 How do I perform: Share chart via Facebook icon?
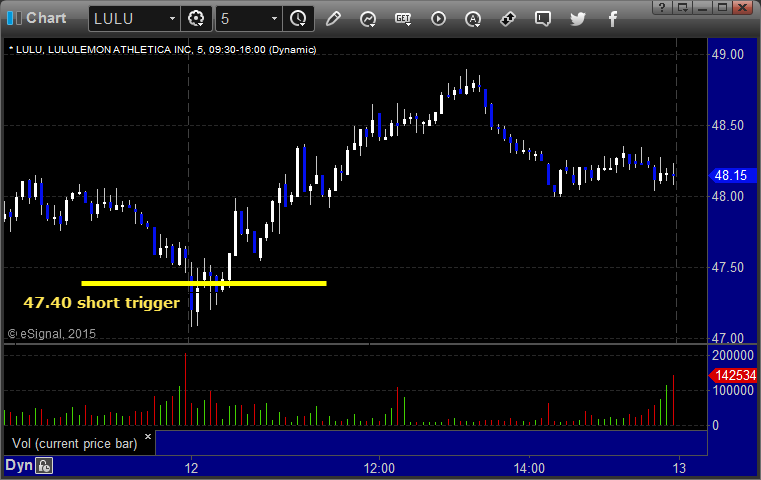coord(612,19)
